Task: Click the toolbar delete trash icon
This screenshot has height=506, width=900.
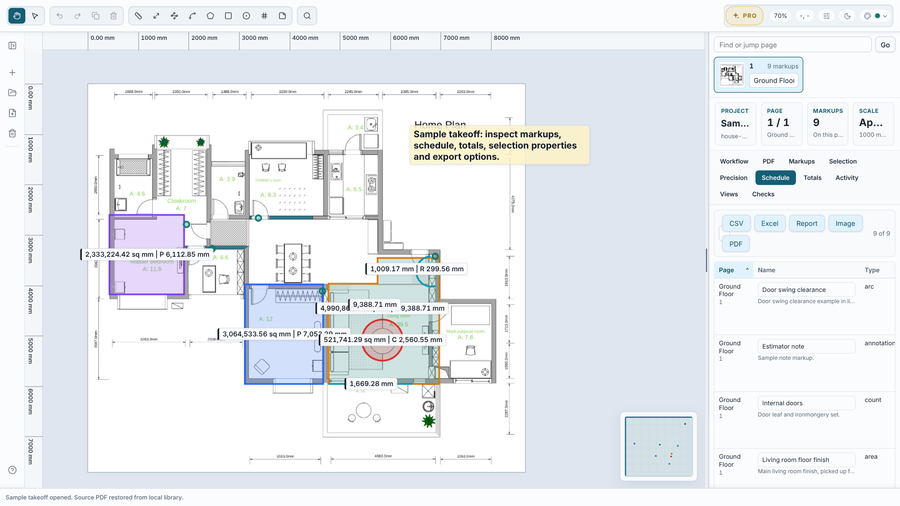Action: click(114, 16)
